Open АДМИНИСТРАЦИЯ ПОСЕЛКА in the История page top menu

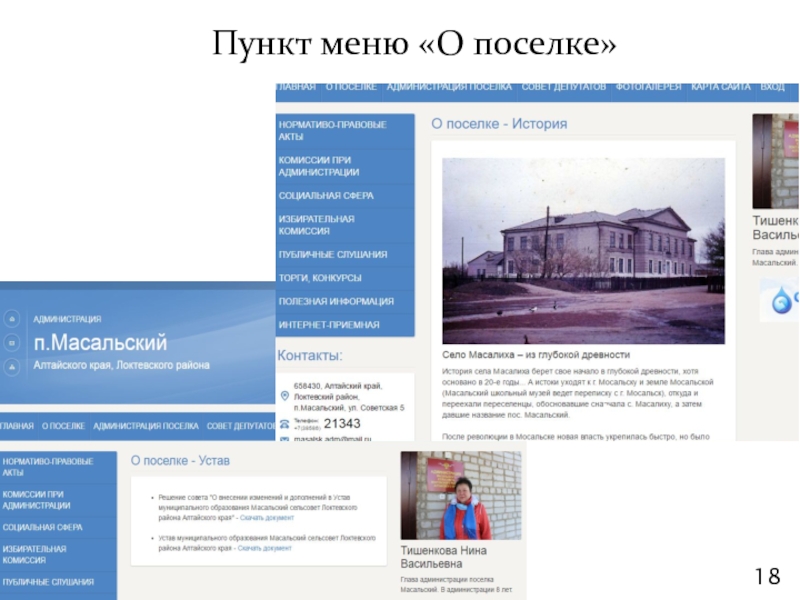click(x=449, y=87)
